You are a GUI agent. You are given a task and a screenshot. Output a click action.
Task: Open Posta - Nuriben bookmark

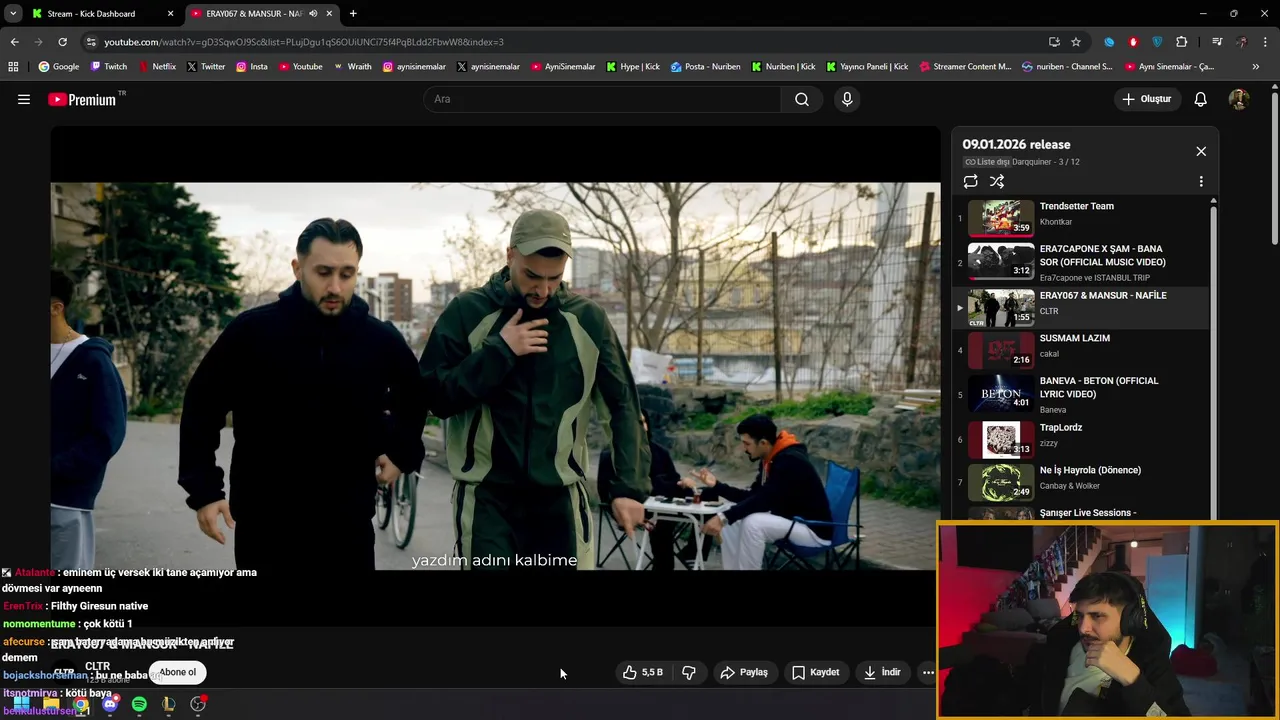(x=706, y=67)
